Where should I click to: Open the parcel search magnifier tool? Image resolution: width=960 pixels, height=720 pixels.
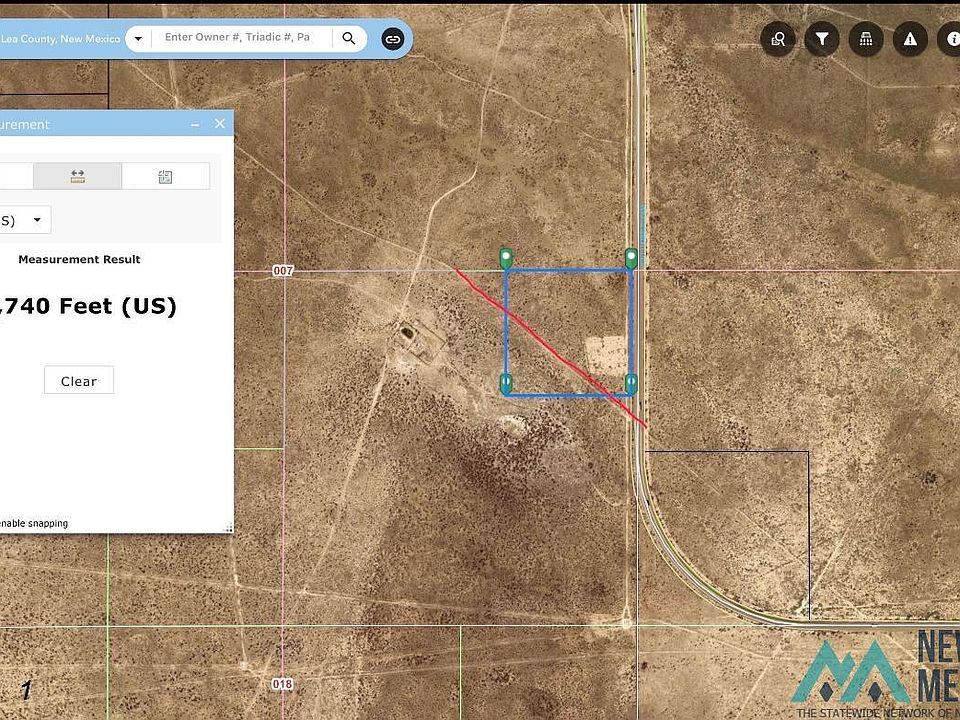[x=778, y=39]
